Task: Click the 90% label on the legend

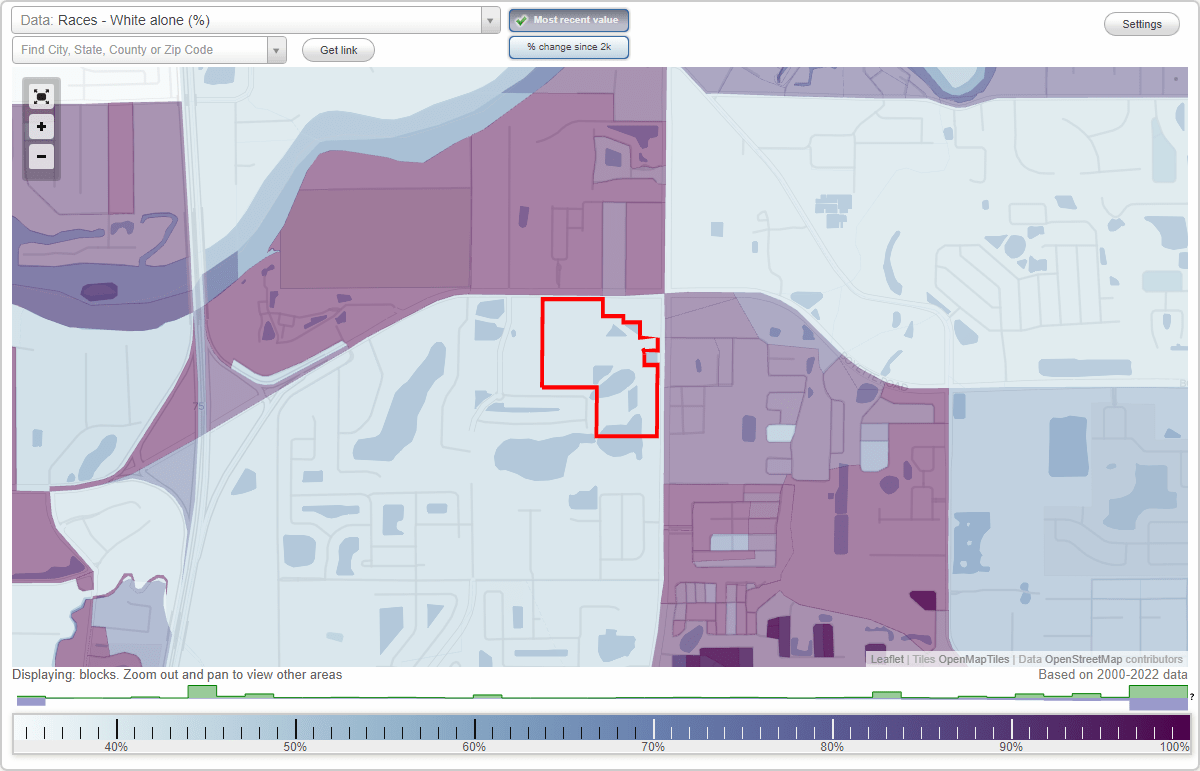Action: click(1011, 747)
